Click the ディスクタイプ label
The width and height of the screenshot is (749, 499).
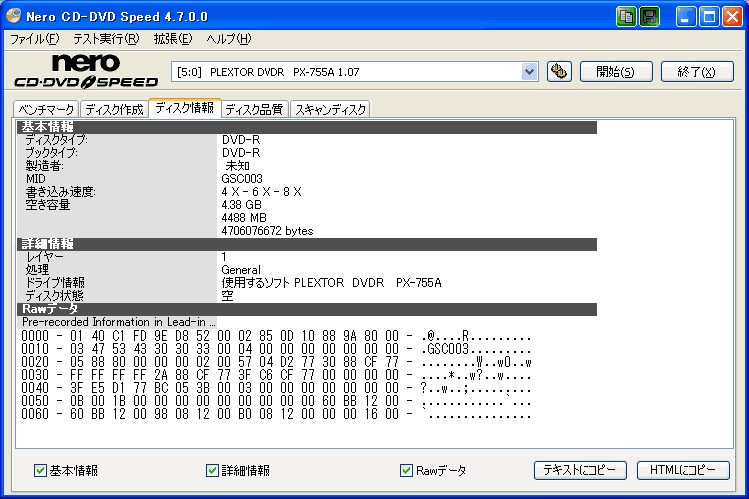(56, 140)
